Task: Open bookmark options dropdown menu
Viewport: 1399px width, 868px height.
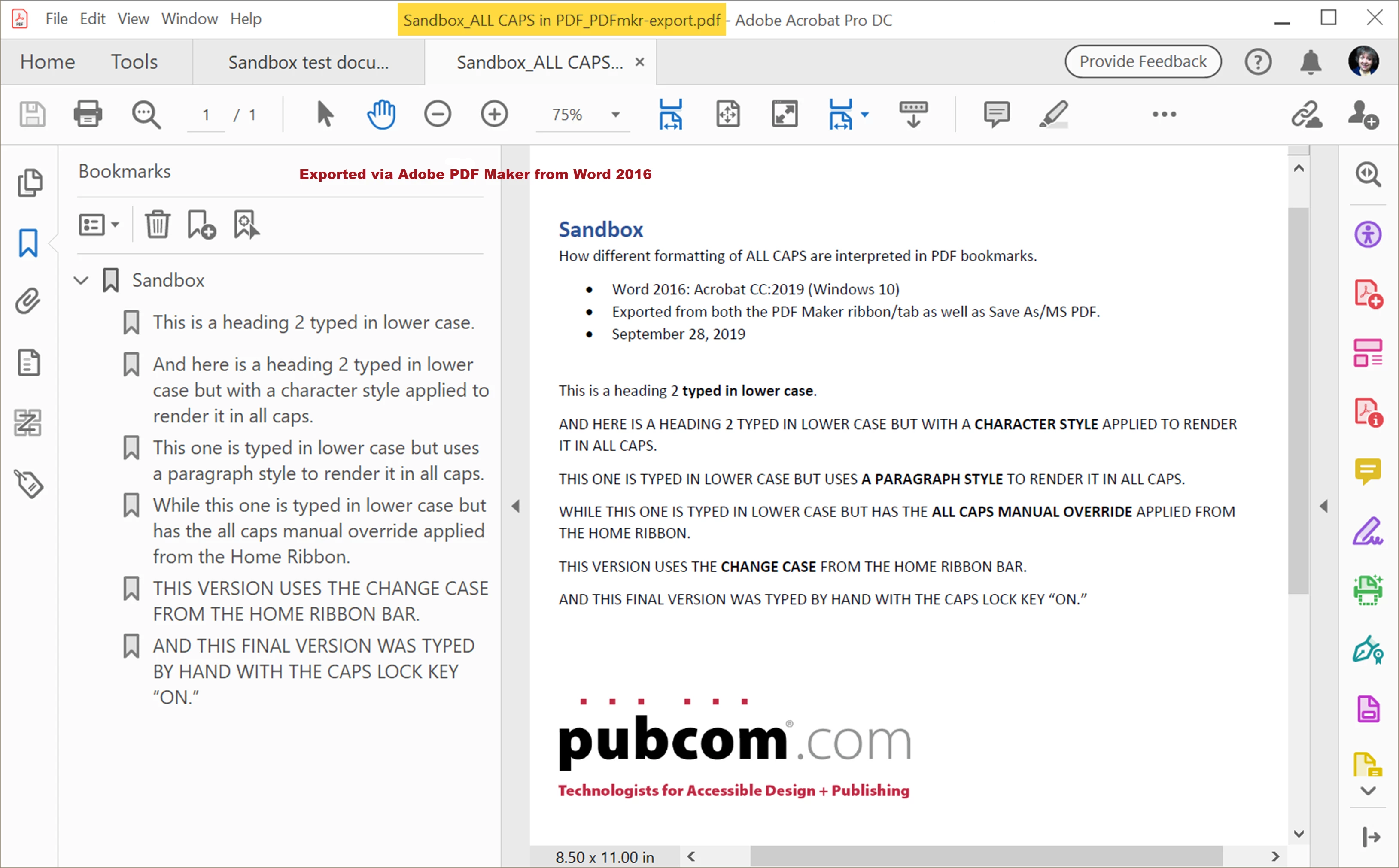Action: click(x=99, y=225)
